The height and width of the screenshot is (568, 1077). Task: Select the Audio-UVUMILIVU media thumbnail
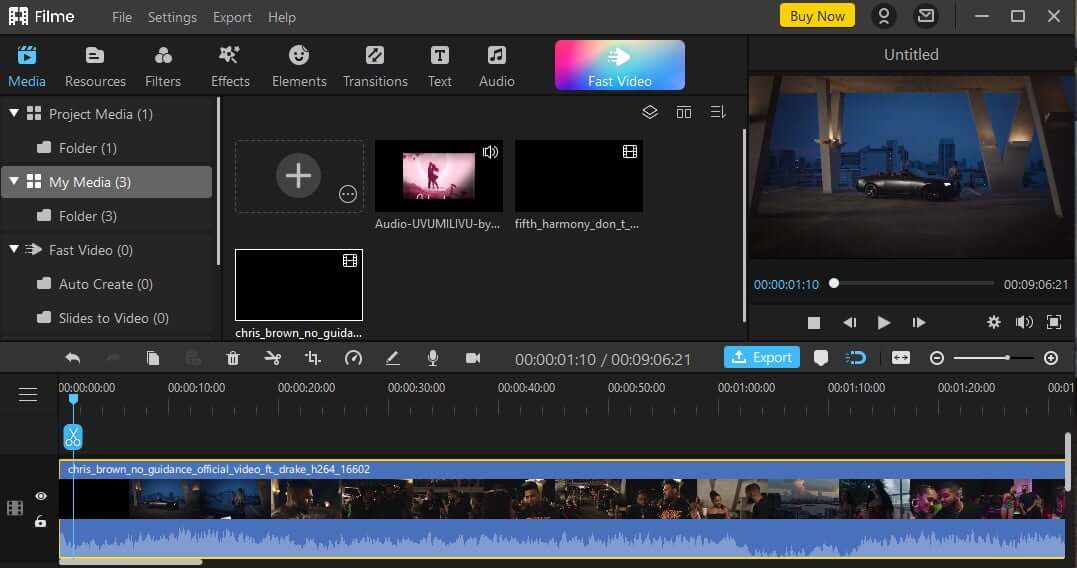click(439, 176)
